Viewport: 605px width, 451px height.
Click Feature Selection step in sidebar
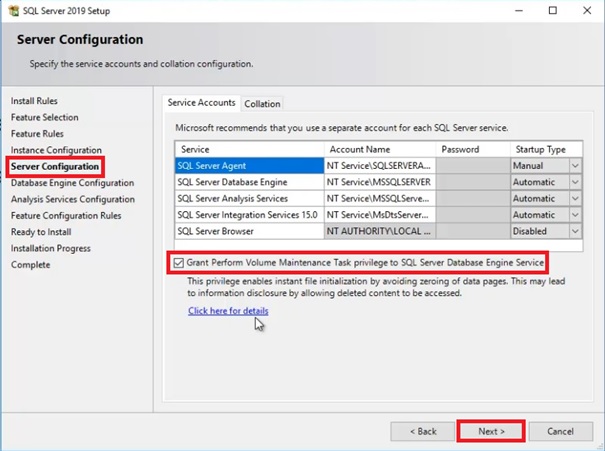coord(44,117)
